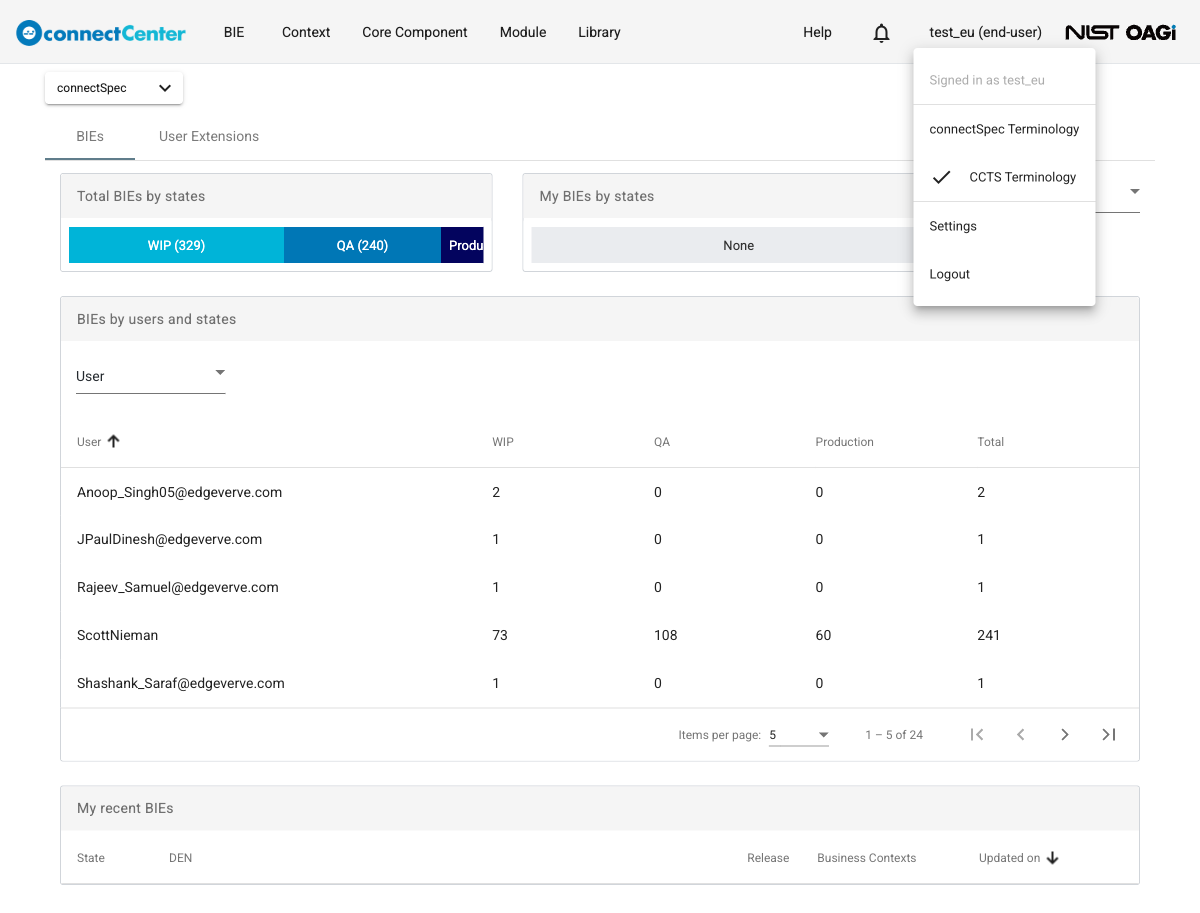Click QA column header
Screen dimensions: 1200x913
coord(661,442)
